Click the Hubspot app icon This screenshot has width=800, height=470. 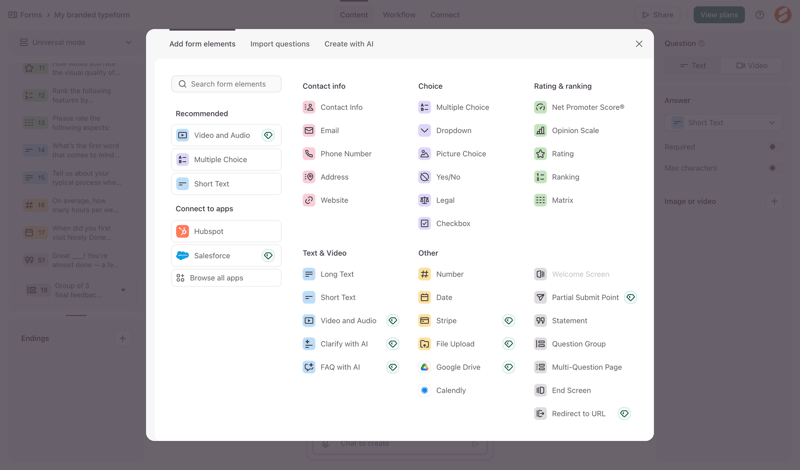click(x=182, y=231)
